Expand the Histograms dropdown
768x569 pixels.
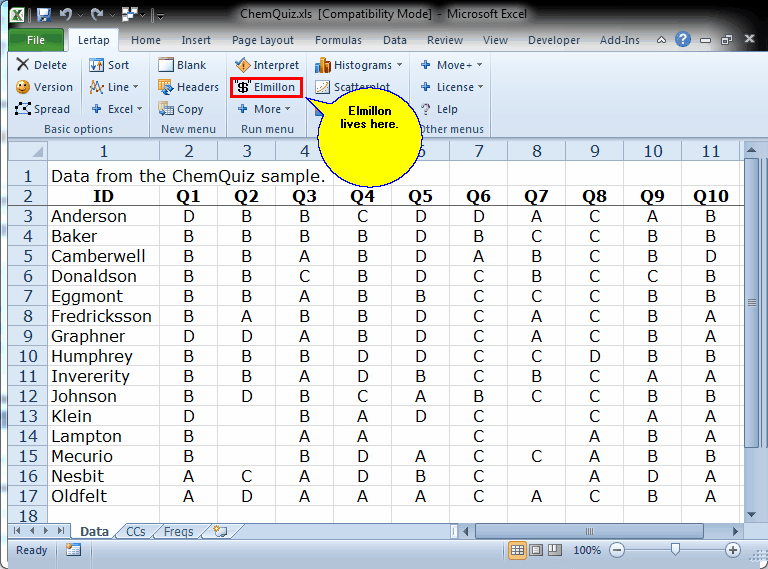point(359,65)
